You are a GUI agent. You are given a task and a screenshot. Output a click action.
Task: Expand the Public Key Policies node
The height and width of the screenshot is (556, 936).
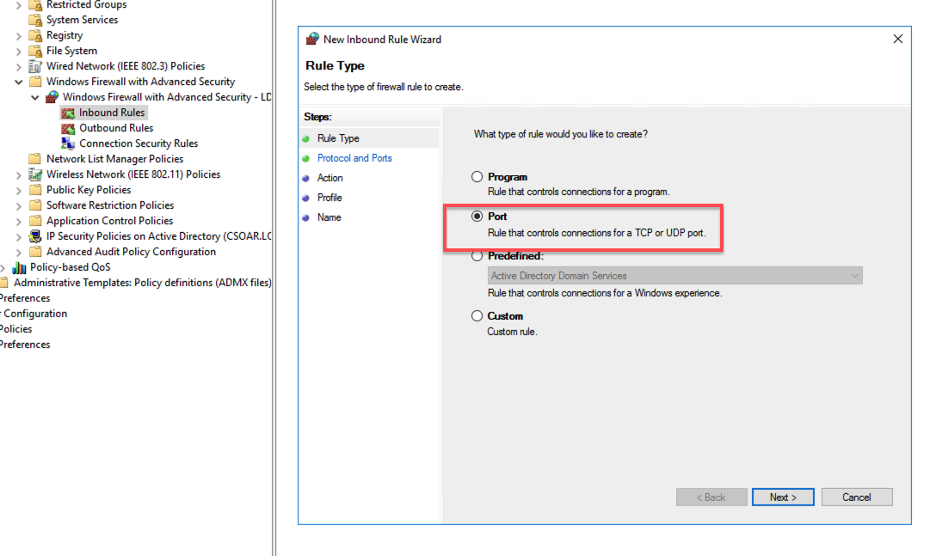click(x=19, y=190)
